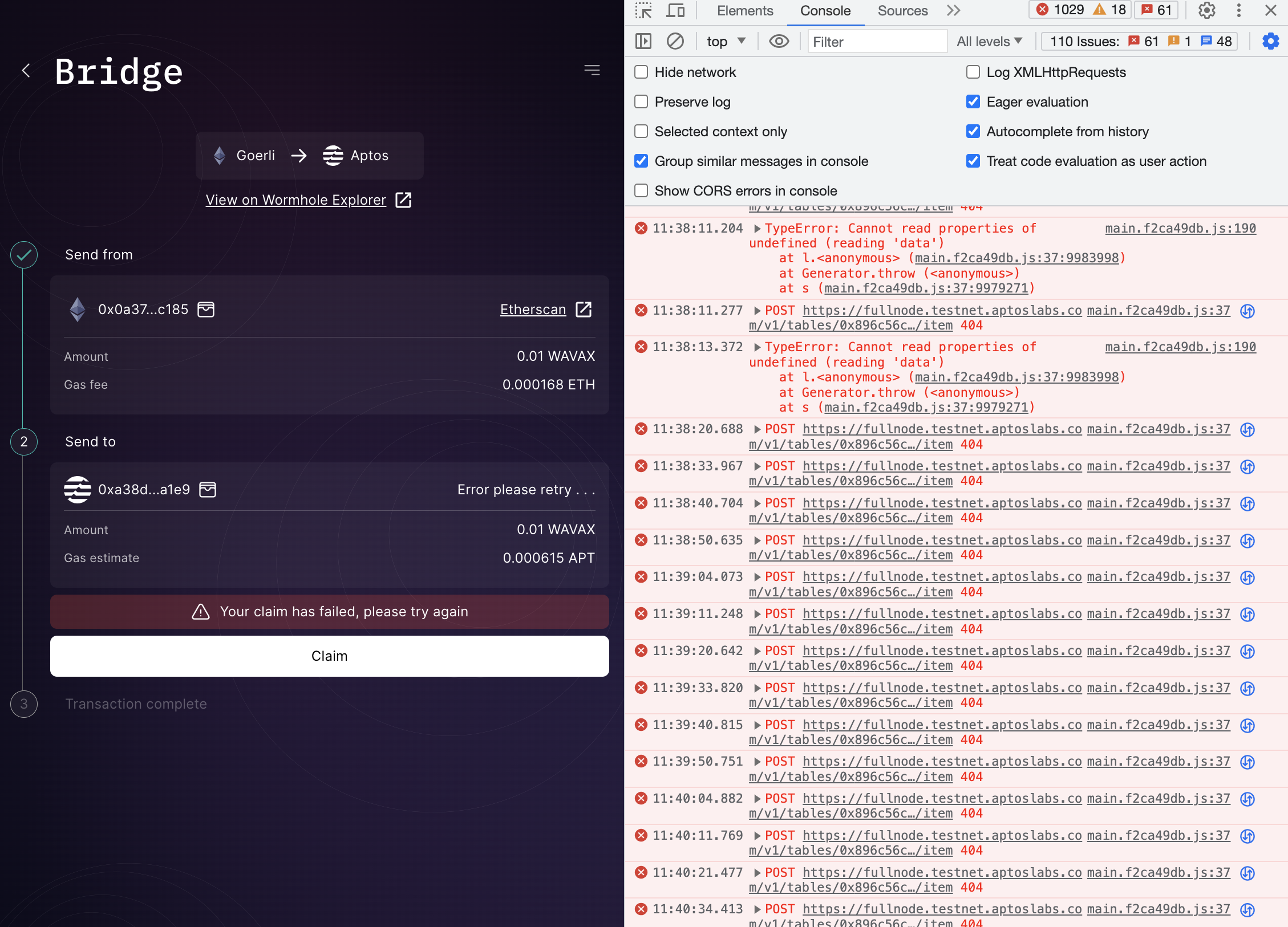
Task: Open the Bridge hamburger menu
Action: pos(592,70)
